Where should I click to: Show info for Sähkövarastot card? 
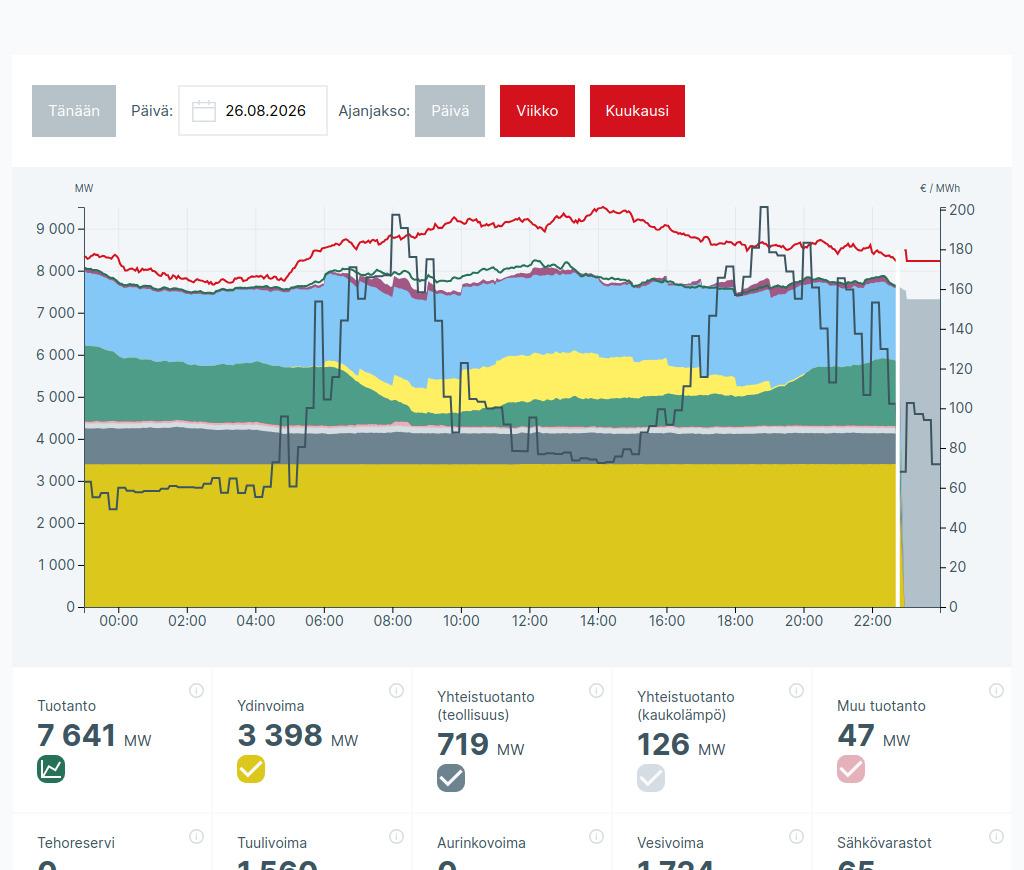coord(996,837)
